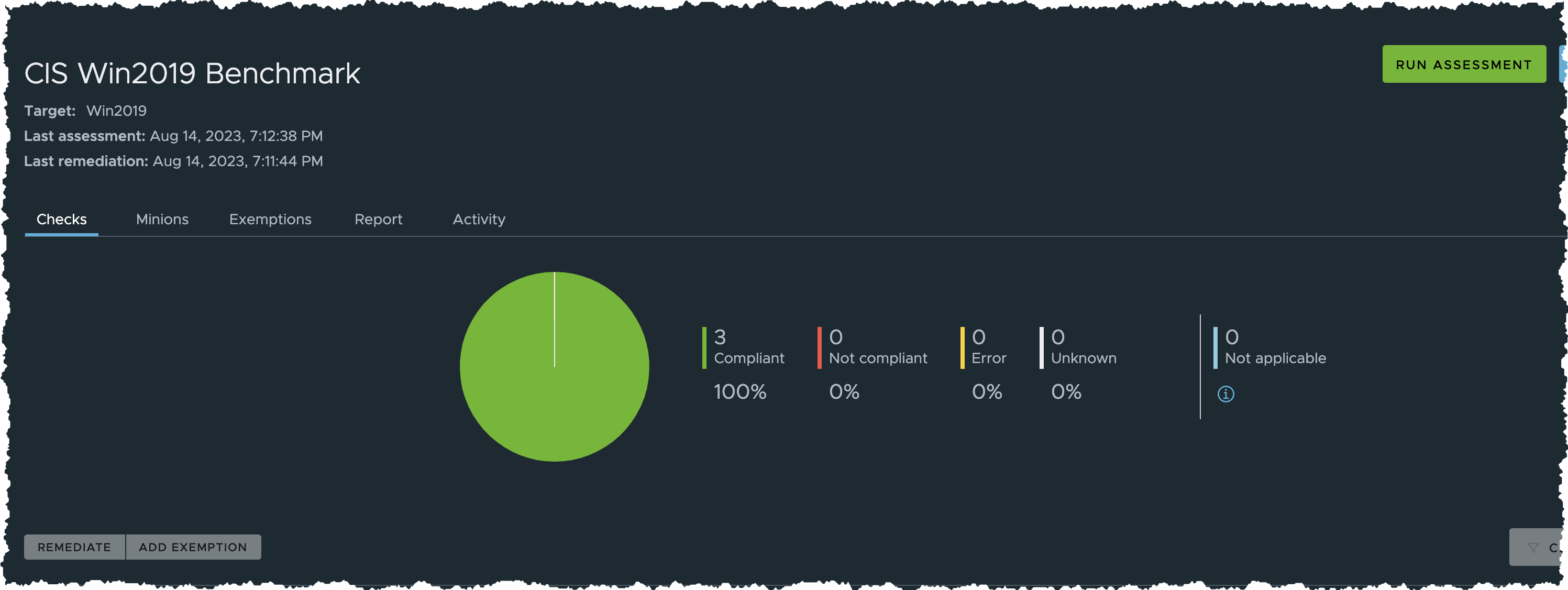Show the Activity tab
Image resolution: width=1568 pixels, height=590 pixels.
point(479,219)
